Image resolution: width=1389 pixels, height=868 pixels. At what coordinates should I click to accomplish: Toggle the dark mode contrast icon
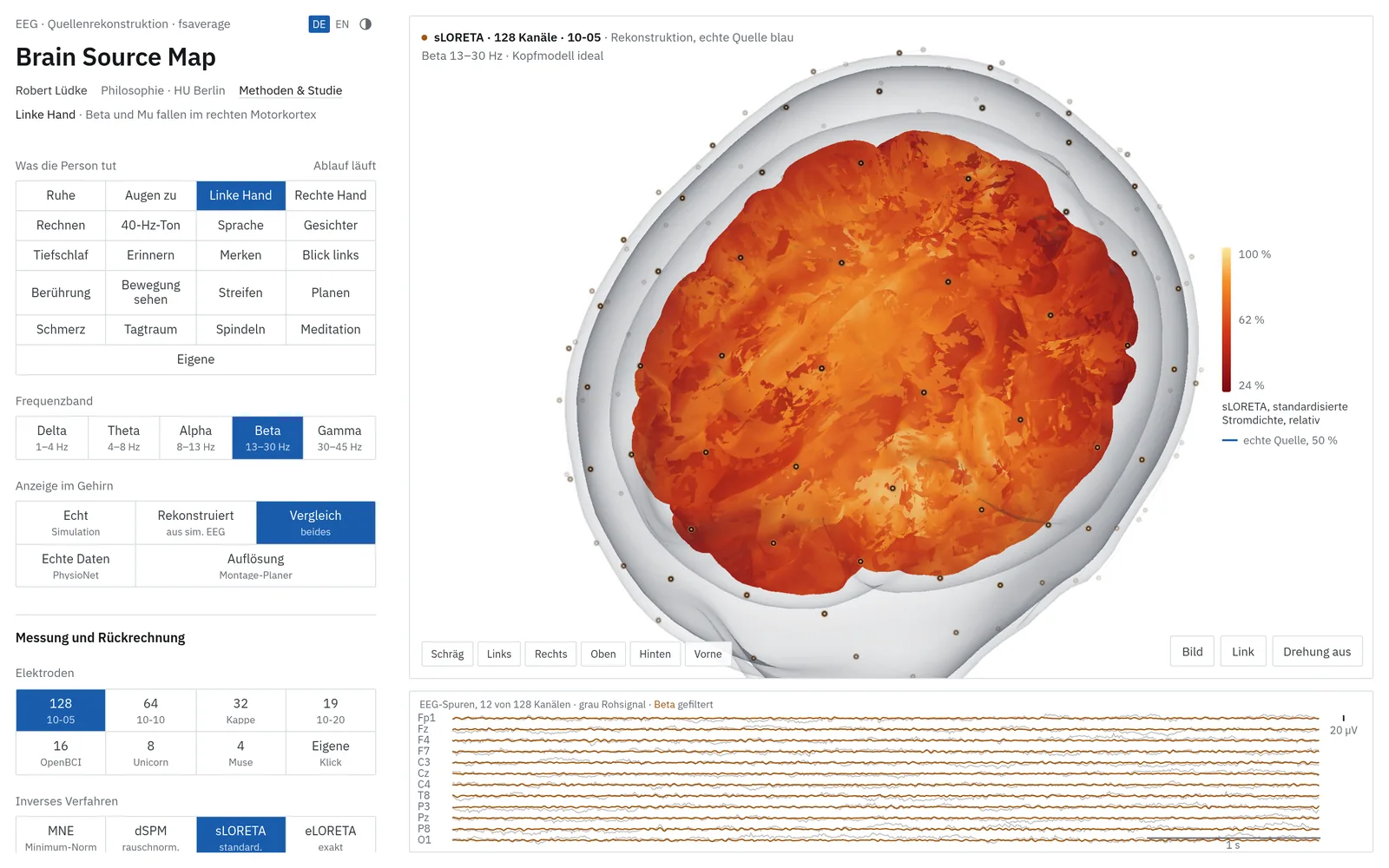point(365,24)
